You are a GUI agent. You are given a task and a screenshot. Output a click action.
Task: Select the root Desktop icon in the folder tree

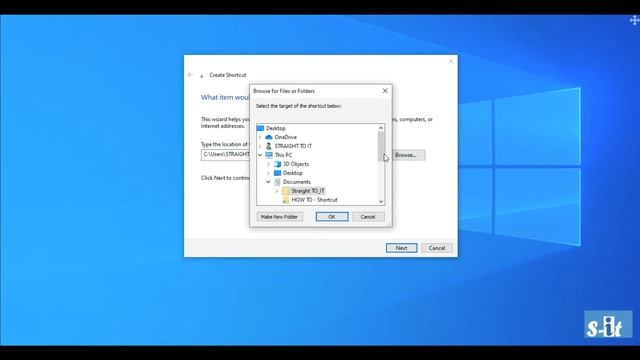pyautogui.click(x=260, y=128)
